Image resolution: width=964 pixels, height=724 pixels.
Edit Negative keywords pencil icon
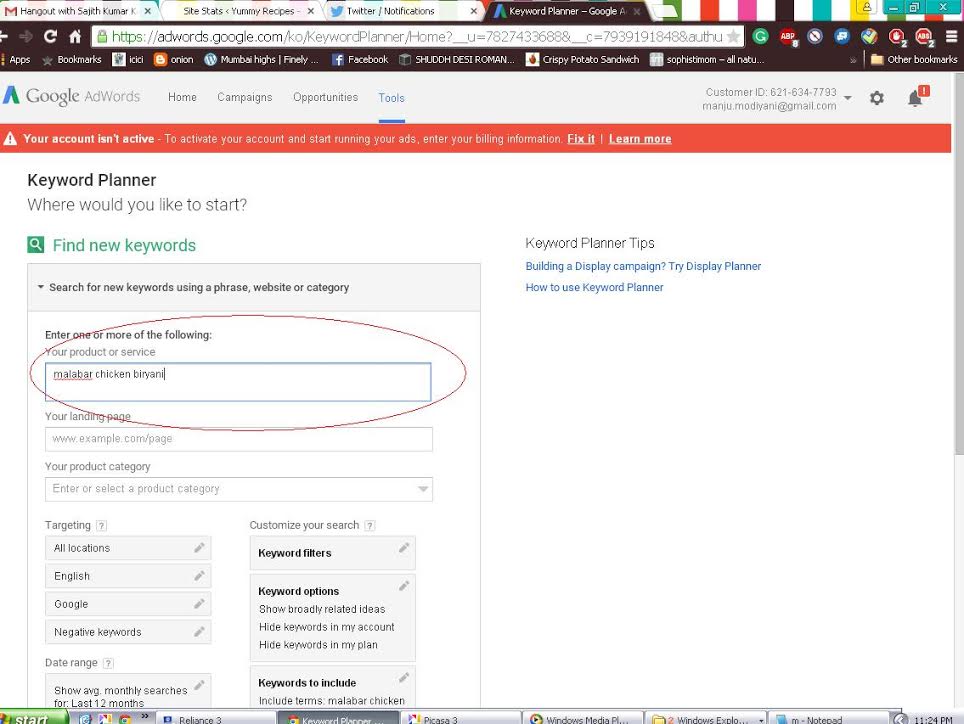[199, 632]
